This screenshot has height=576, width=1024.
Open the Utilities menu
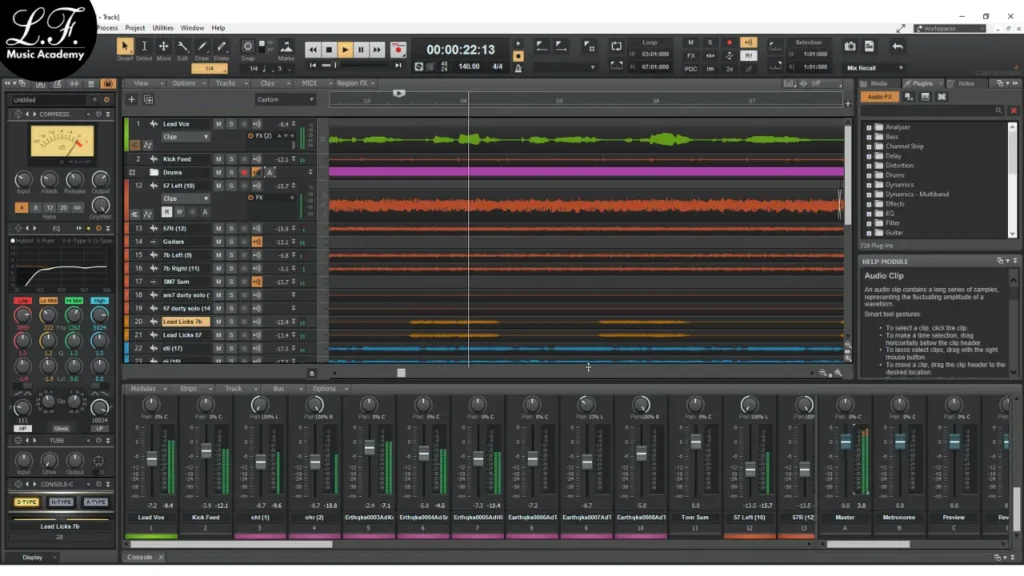165,28
